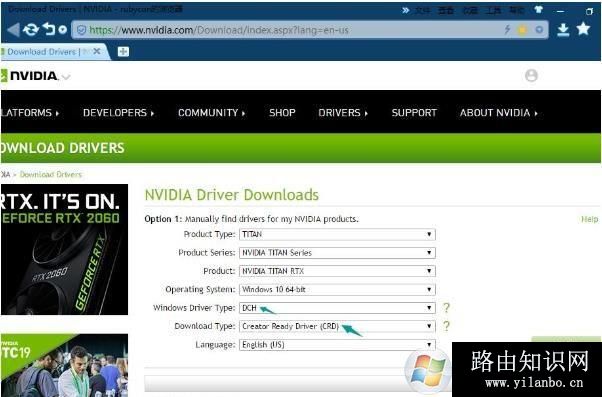Restore the browser window size

(x=589, y=12)
